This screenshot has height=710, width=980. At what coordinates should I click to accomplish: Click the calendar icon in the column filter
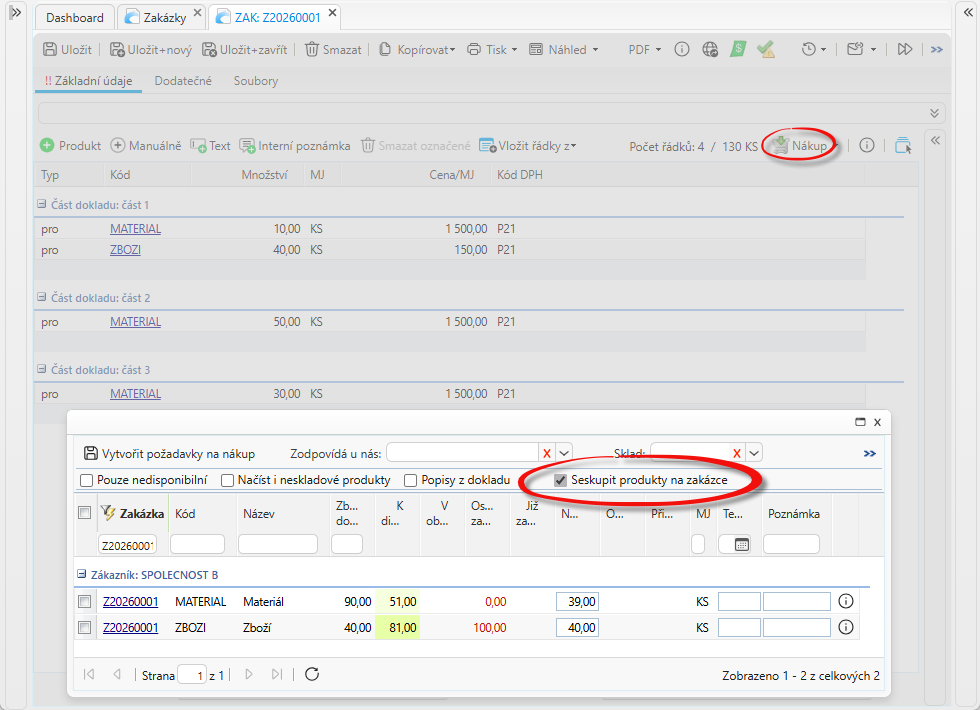click(741, 544)
